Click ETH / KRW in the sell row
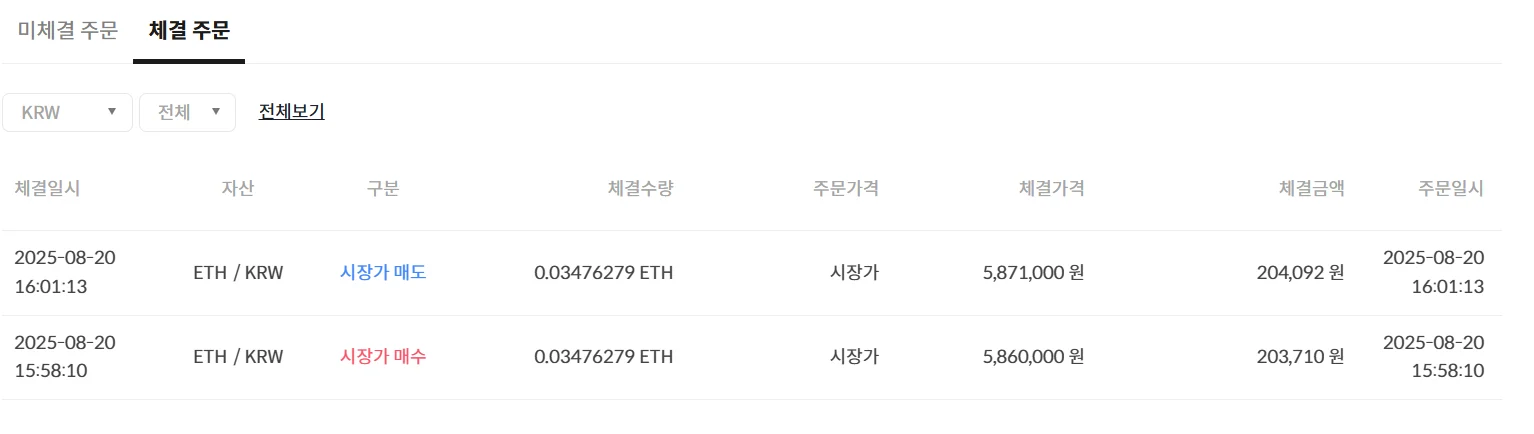1534x434 pixels. (x=238, y=272)
